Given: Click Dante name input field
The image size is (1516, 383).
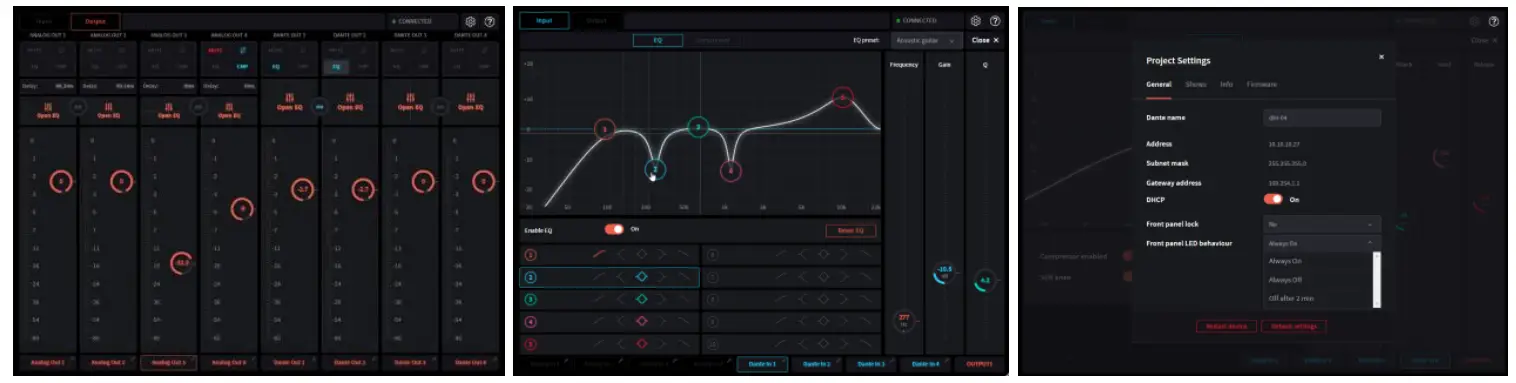Looking at the screenshot, I should click(x=1322, y=118).
